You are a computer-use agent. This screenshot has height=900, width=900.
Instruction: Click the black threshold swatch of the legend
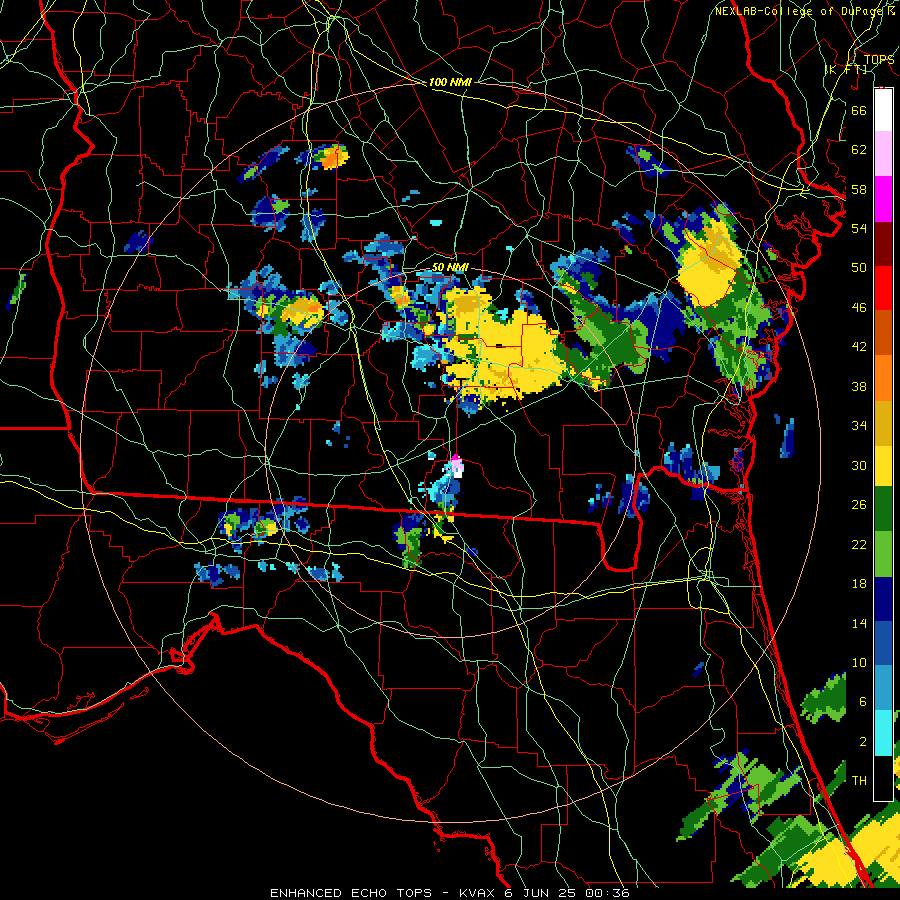click(883, 778)
